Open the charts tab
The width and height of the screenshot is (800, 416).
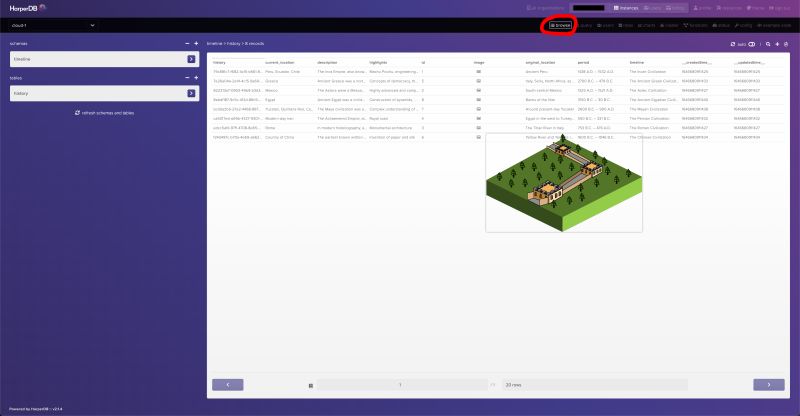pos(646,25)
